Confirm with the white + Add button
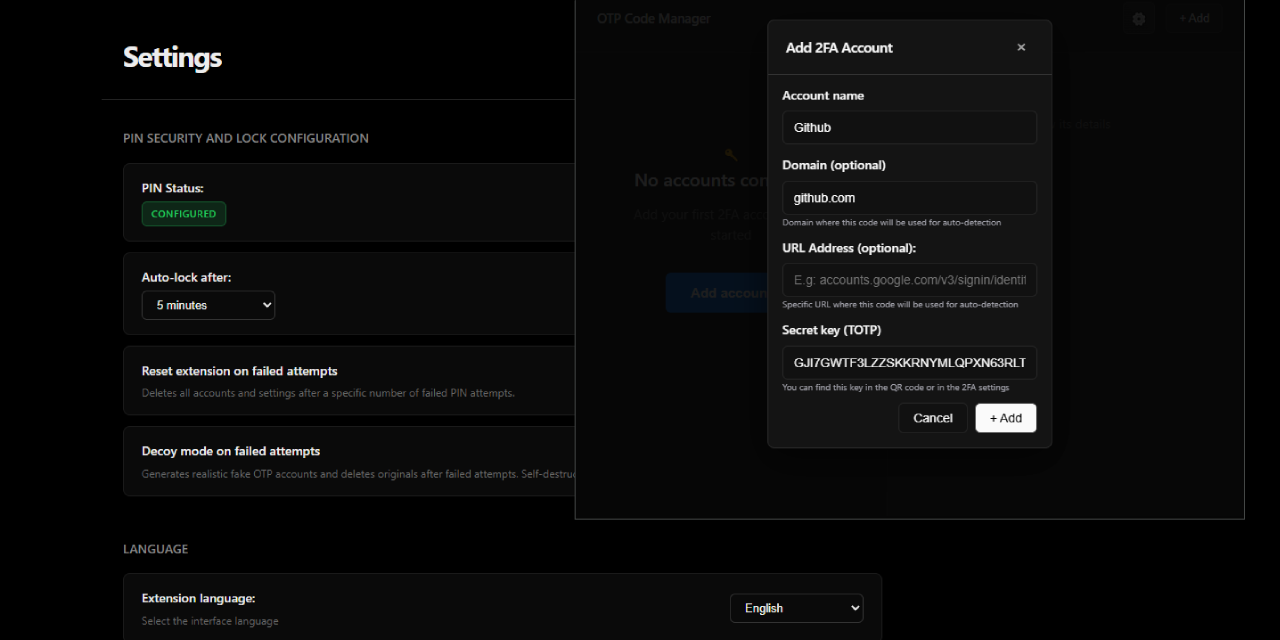 pyautogui.click(x=1006, y=418)
